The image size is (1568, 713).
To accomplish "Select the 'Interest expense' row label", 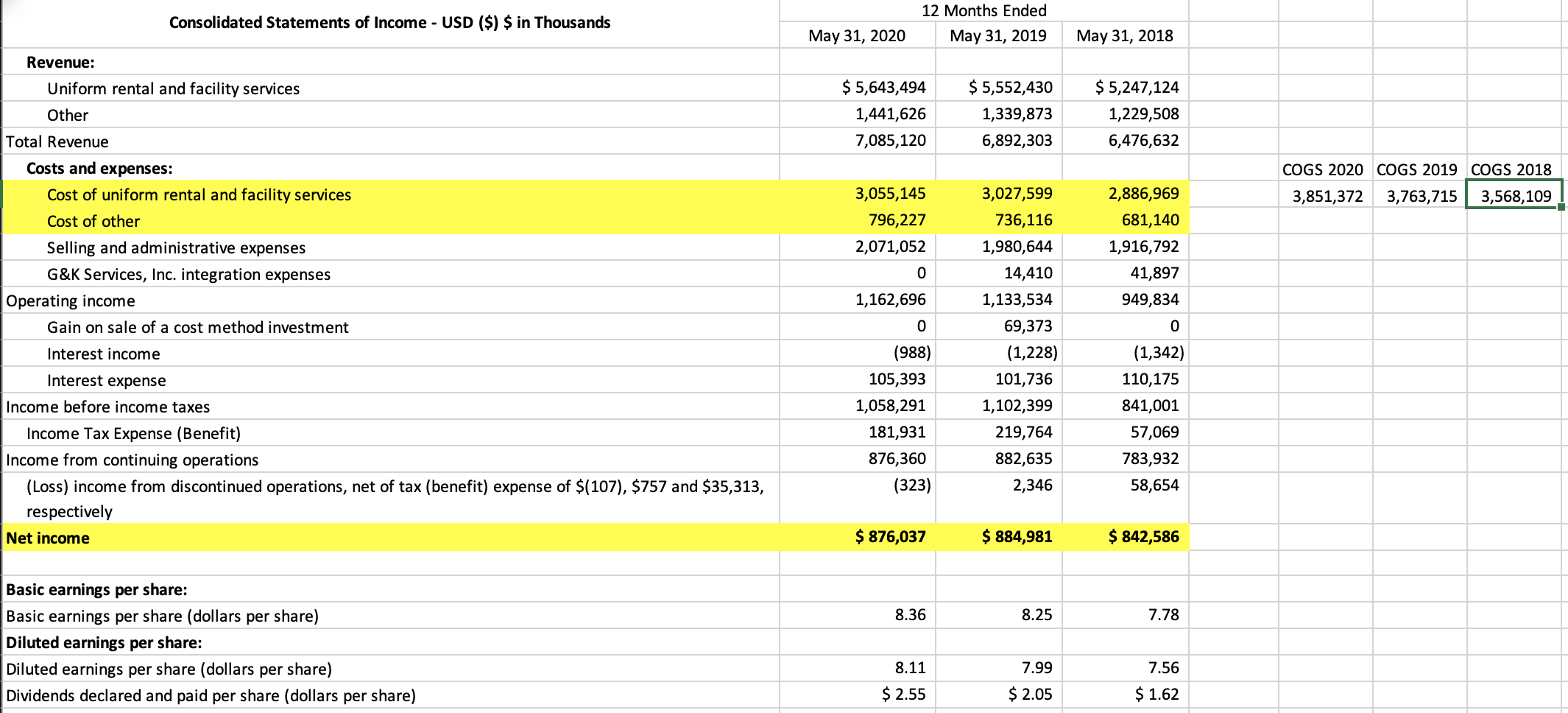I will pos(106,380).
